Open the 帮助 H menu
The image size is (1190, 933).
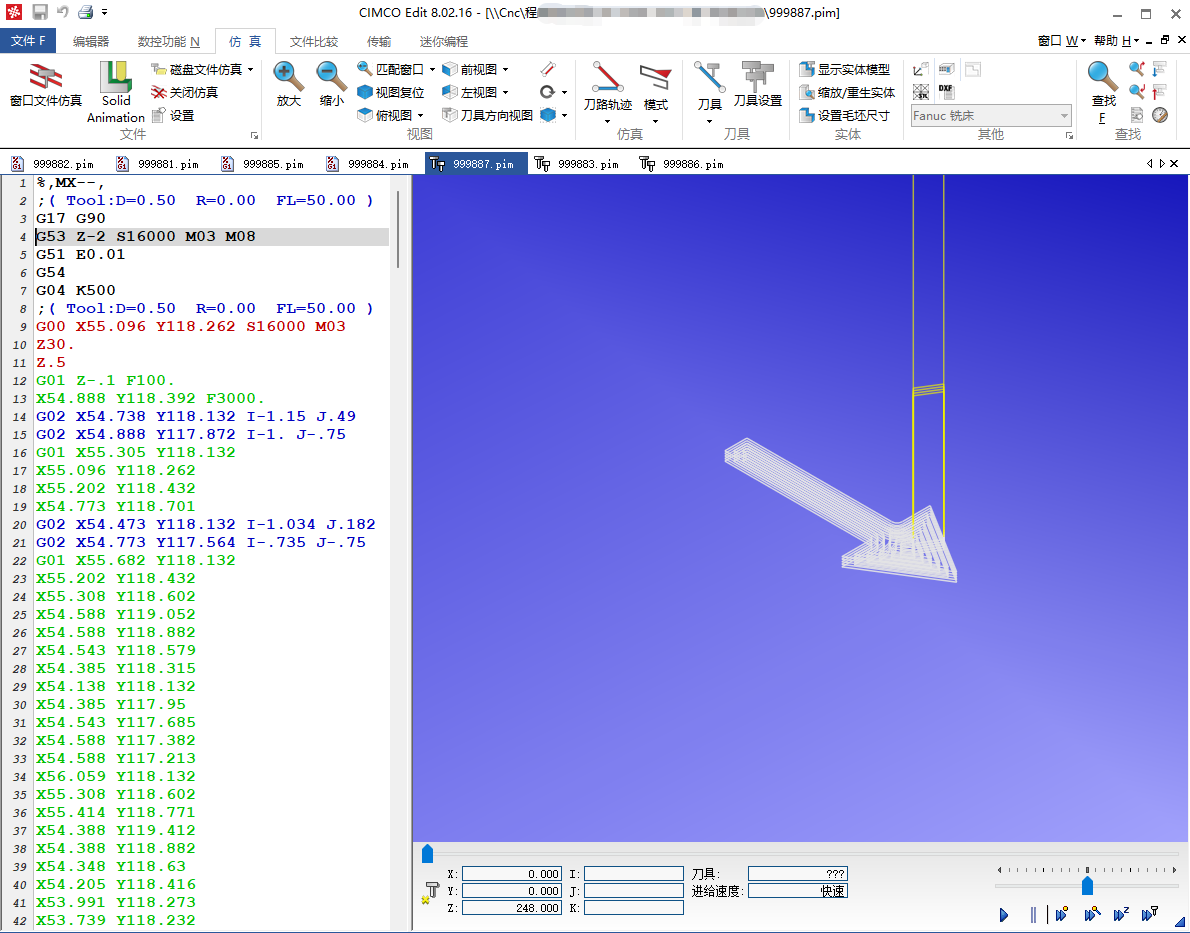1116,41
